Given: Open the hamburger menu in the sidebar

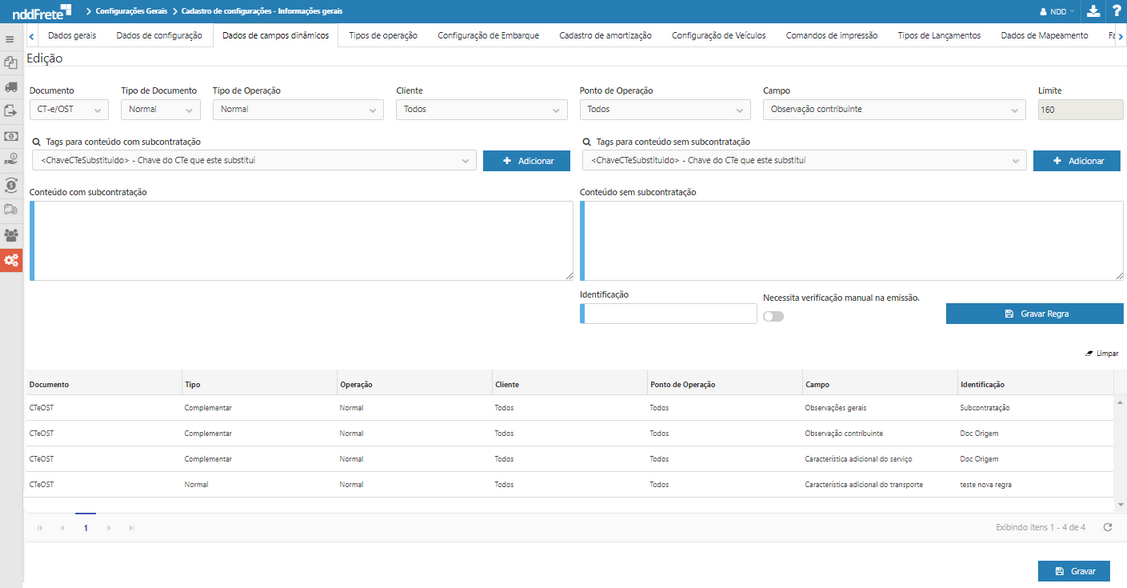Looking at the screenshot, I should [x=11, y=39].
